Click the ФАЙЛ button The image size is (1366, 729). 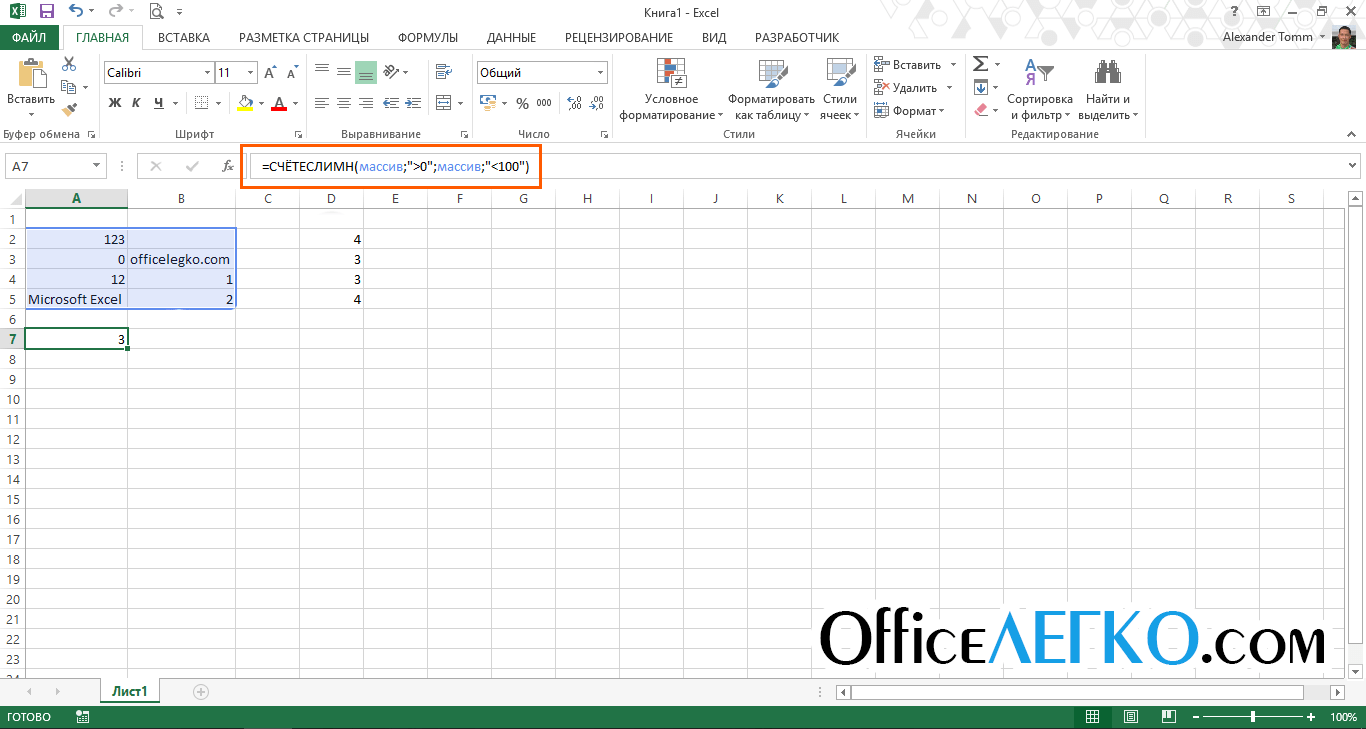click(x=29, y=37)
